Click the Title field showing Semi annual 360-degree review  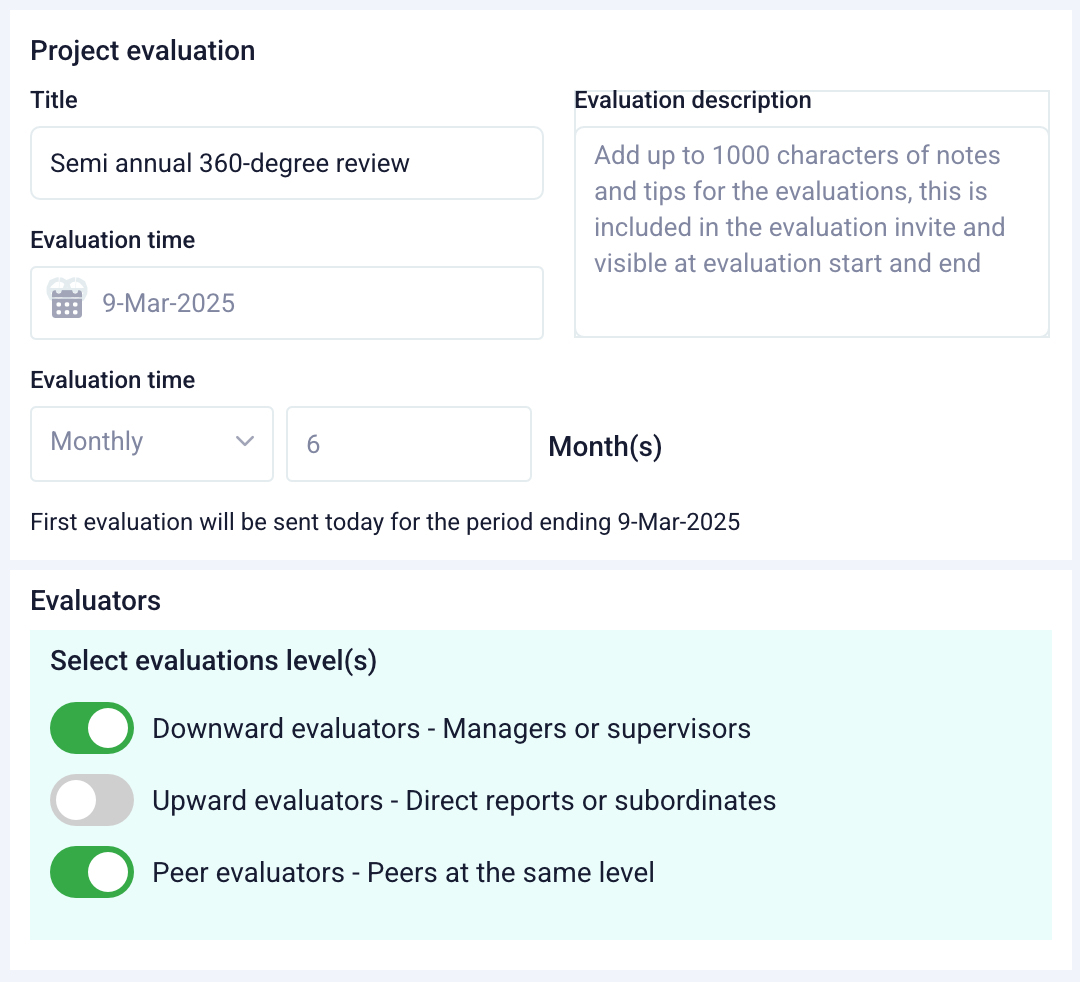(x=286, y=163)
